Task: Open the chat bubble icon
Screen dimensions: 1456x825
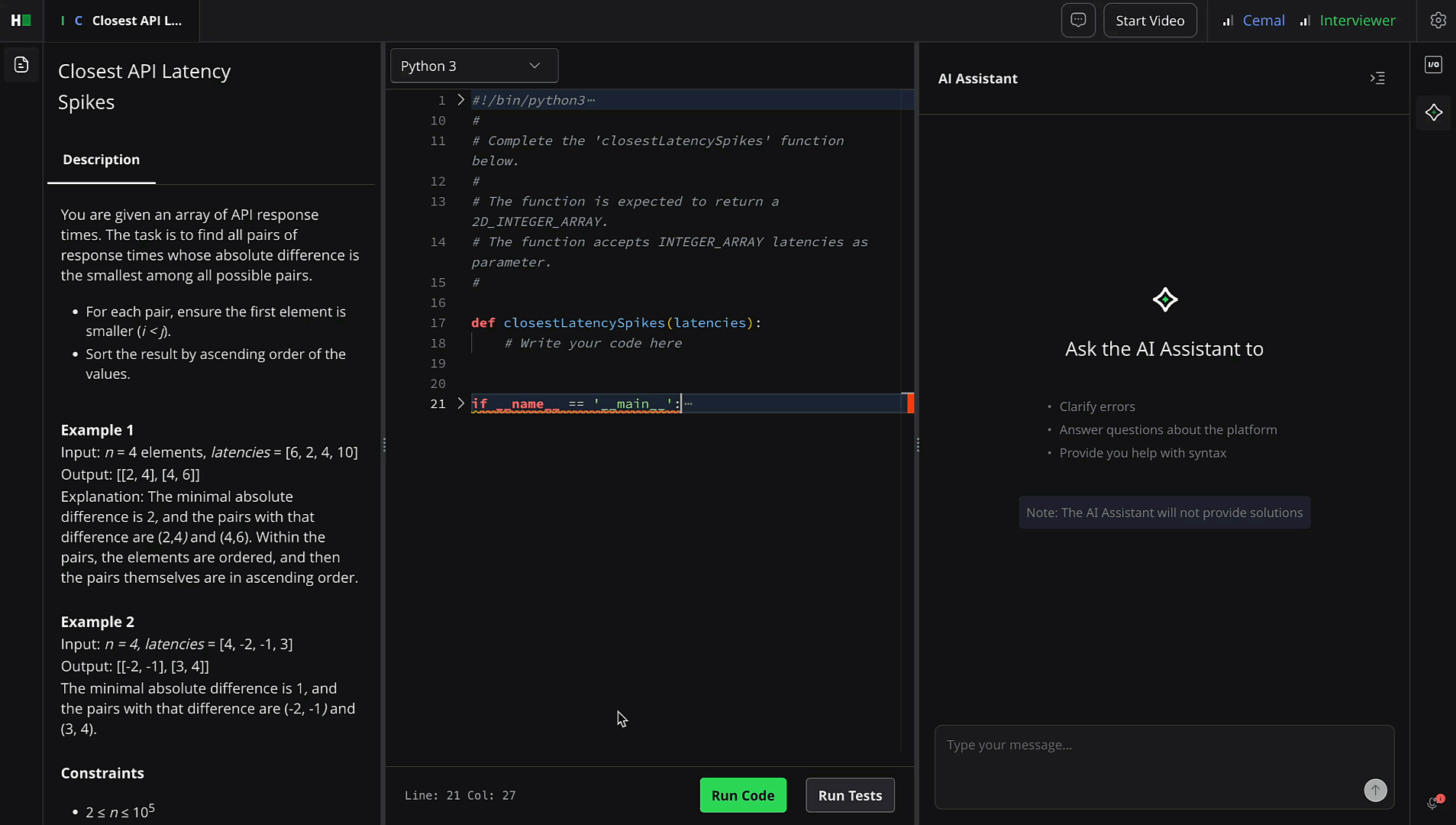Action: coord(1079,20)
